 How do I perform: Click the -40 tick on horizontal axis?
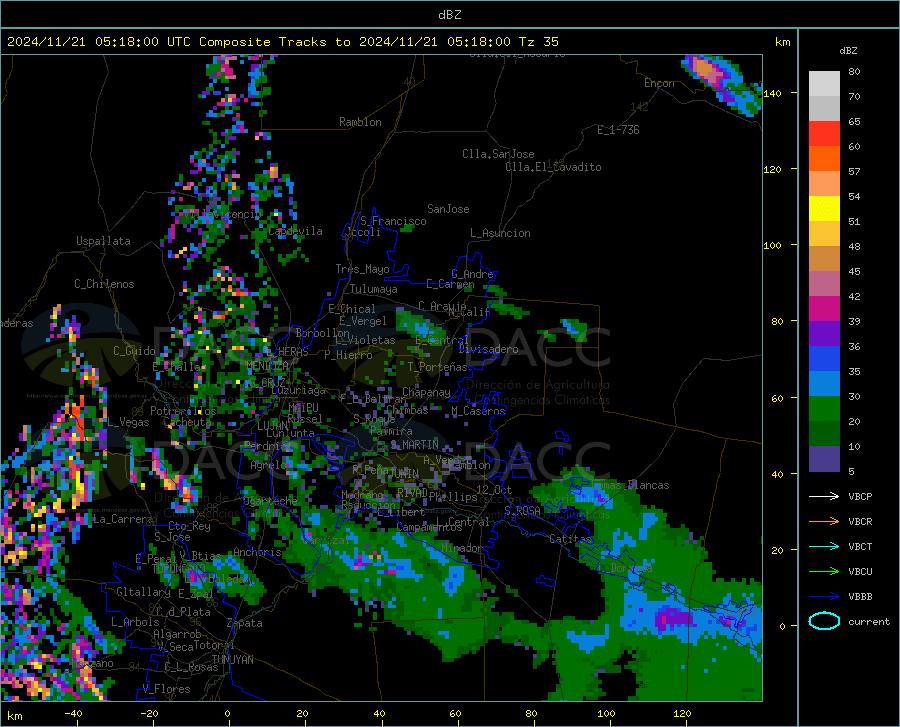pyautogui.click(x=73, y=713)
